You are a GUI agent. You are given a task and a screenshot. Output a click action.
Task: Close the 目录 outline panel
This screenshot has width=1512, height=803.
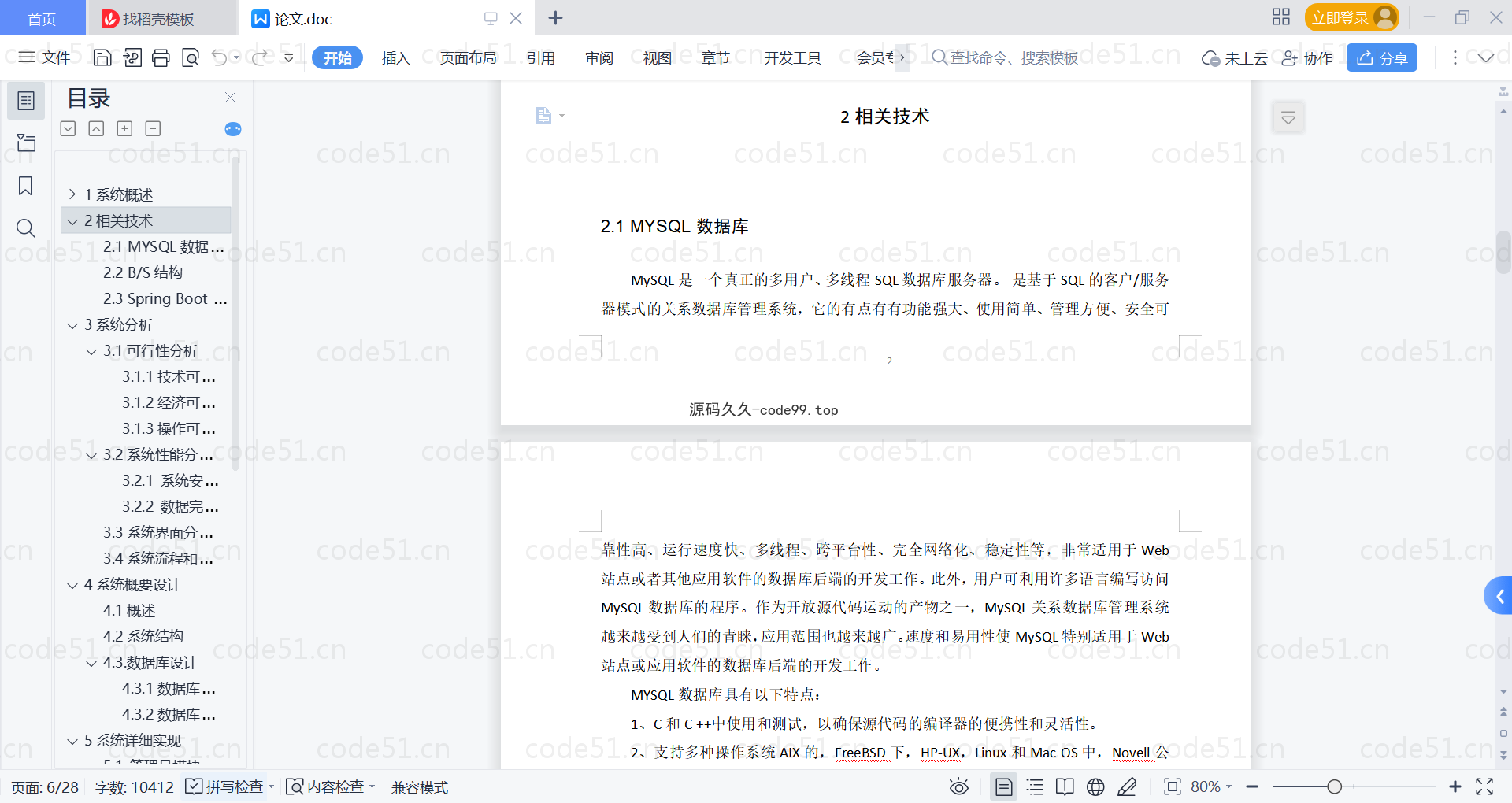tap(231, 98)
